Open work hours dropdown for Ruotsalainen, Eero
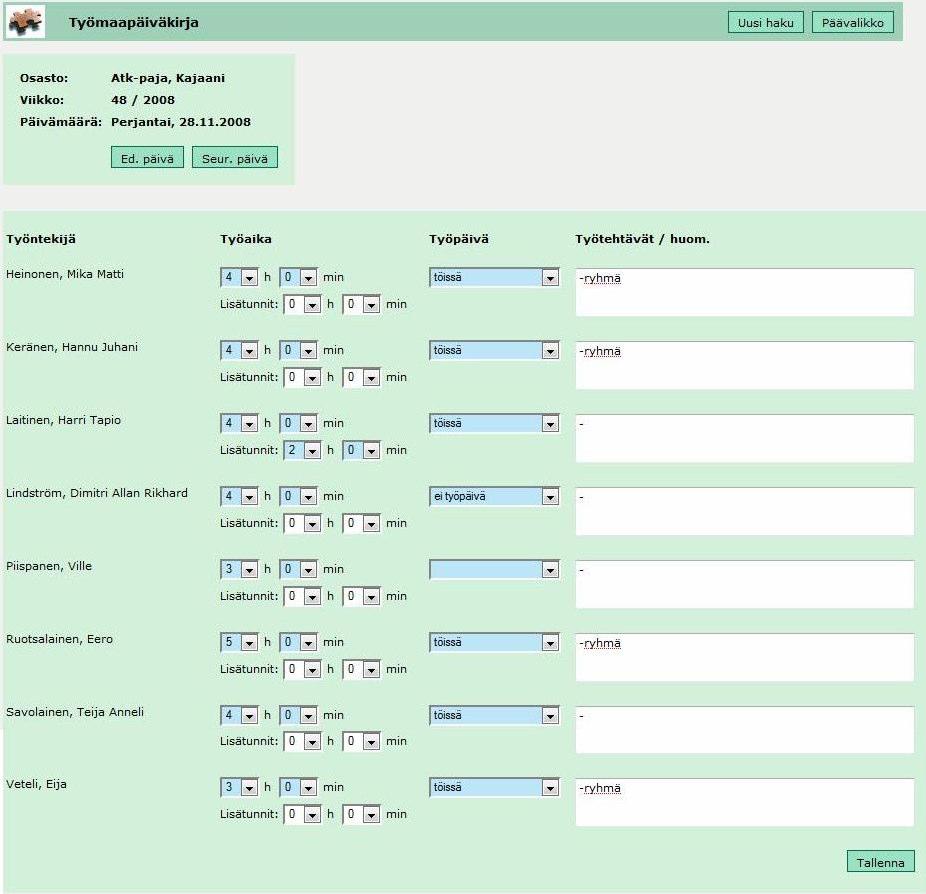926x894 pixels. point(239,642)
